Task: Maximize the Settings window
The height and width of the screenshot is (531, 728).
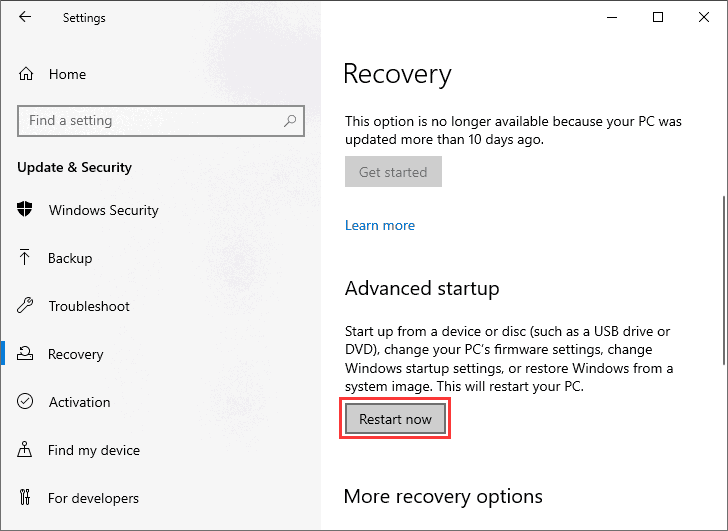Action: [x=657, y=17]
